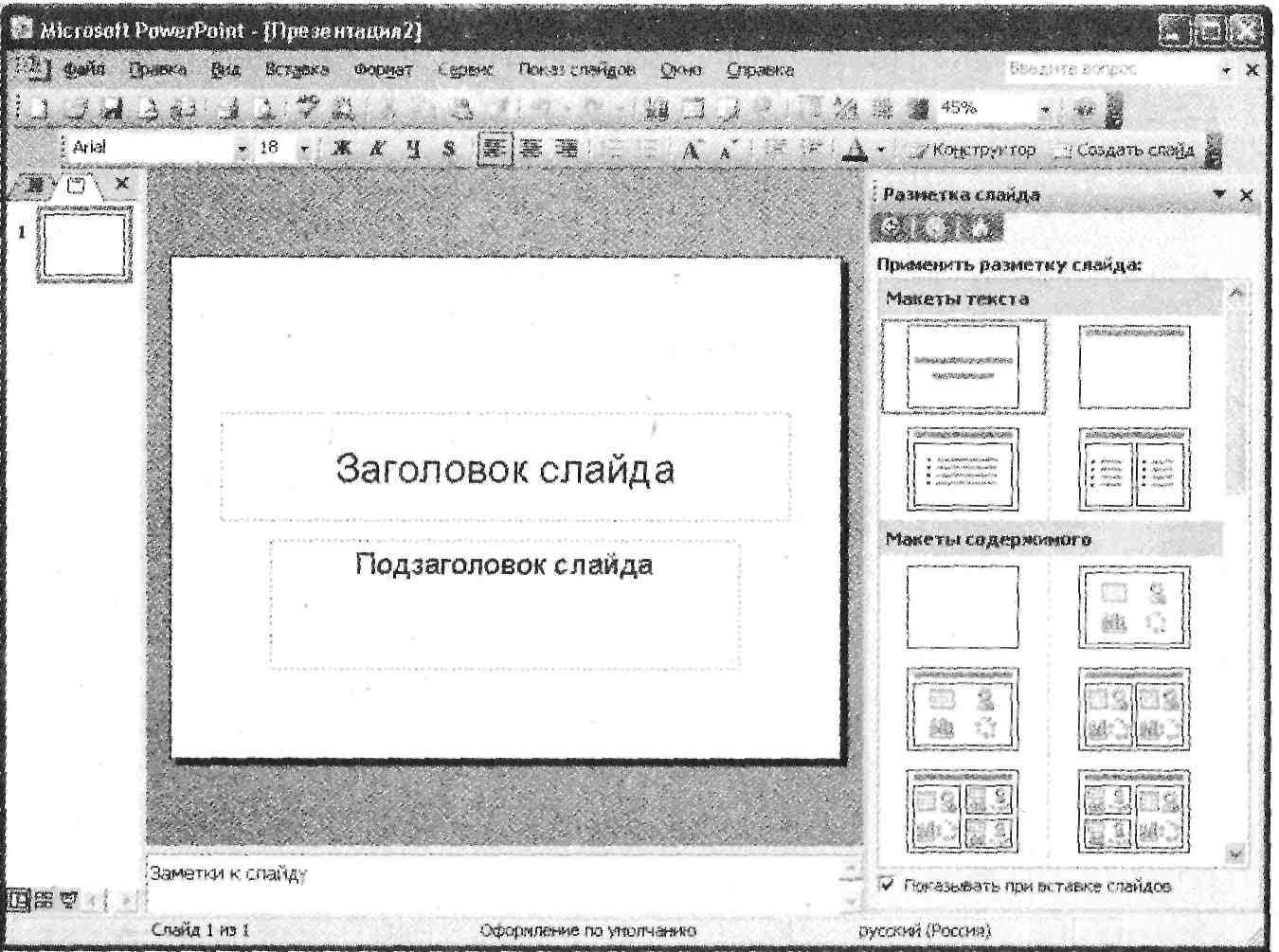The width and height of the screenshot is (1279, 952).
Task: Open task pane home icon
Action: (982, 226)
